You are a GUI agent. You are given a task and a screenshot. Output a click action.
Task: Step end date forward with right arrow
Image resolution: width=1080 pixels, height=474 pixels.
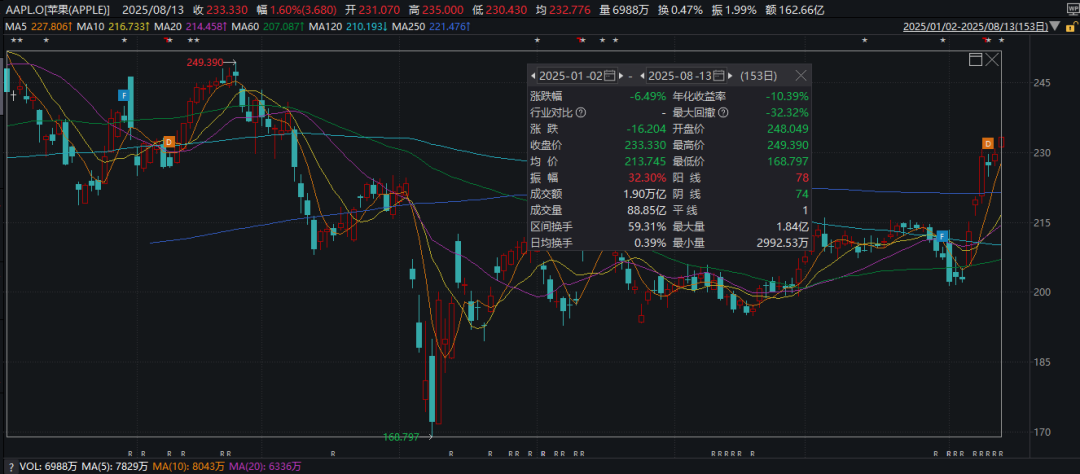[731, 76]
